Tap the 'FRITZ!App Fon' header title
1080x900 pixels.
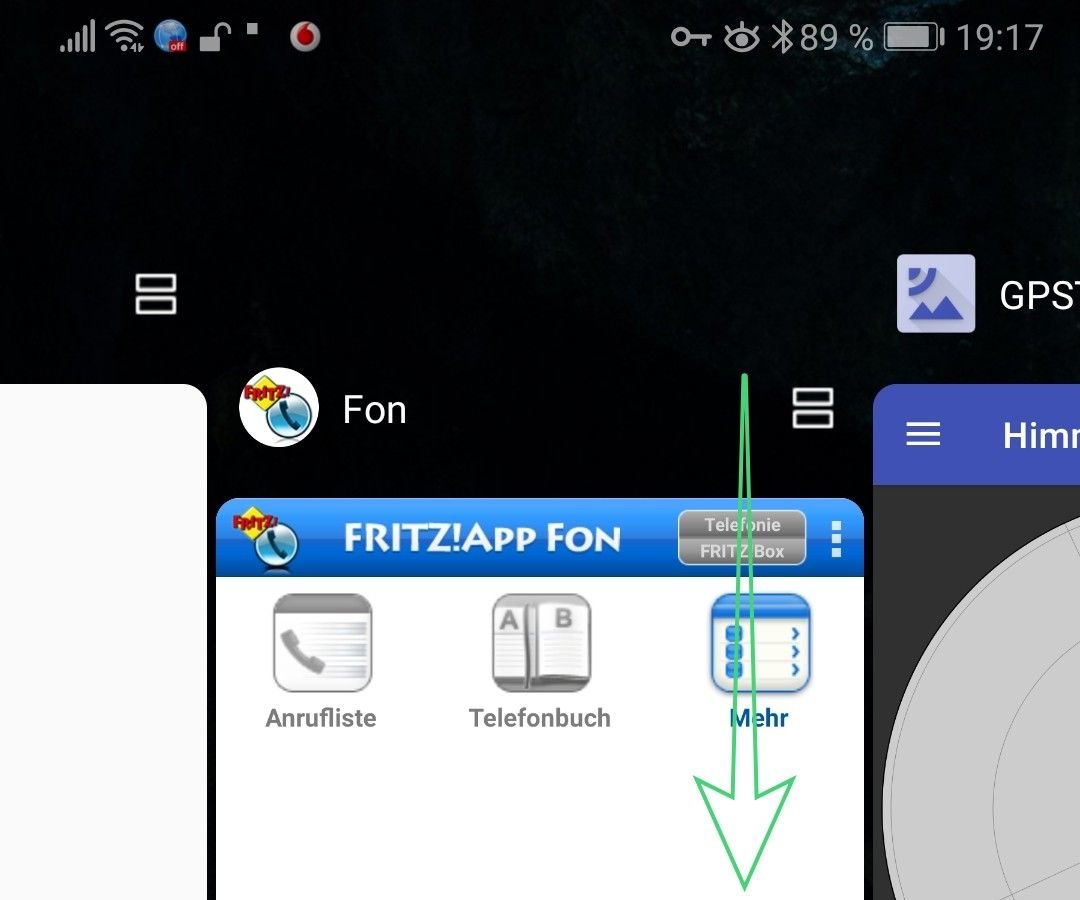482,538
